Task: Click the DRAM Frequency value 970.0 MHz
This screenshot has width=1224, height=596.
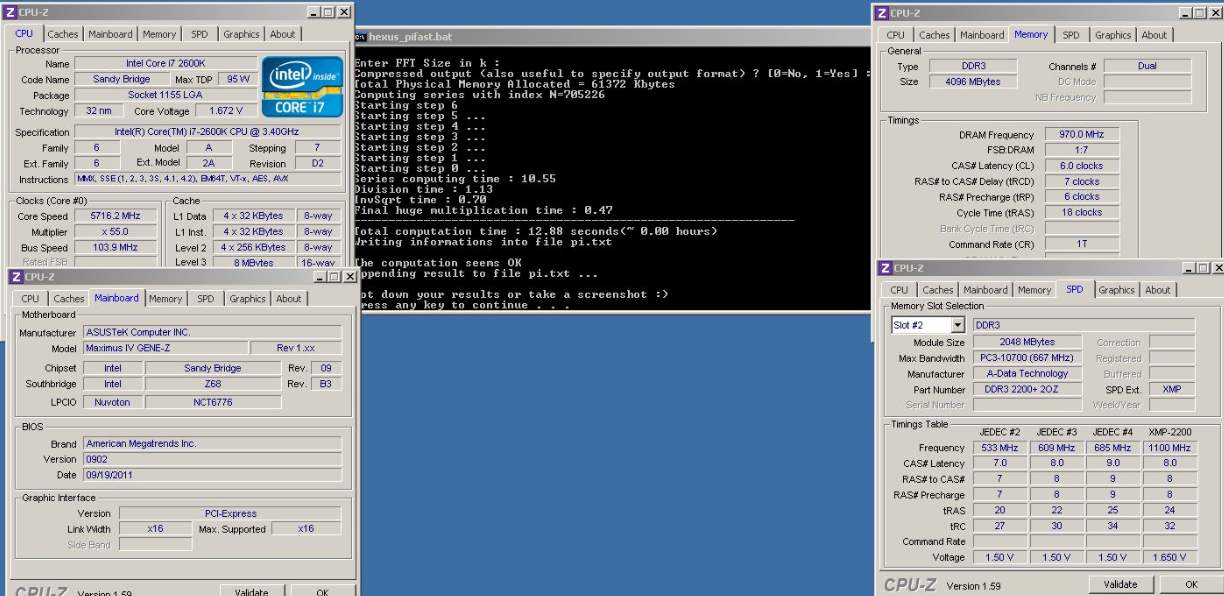Action: [x=1082, y=134]
